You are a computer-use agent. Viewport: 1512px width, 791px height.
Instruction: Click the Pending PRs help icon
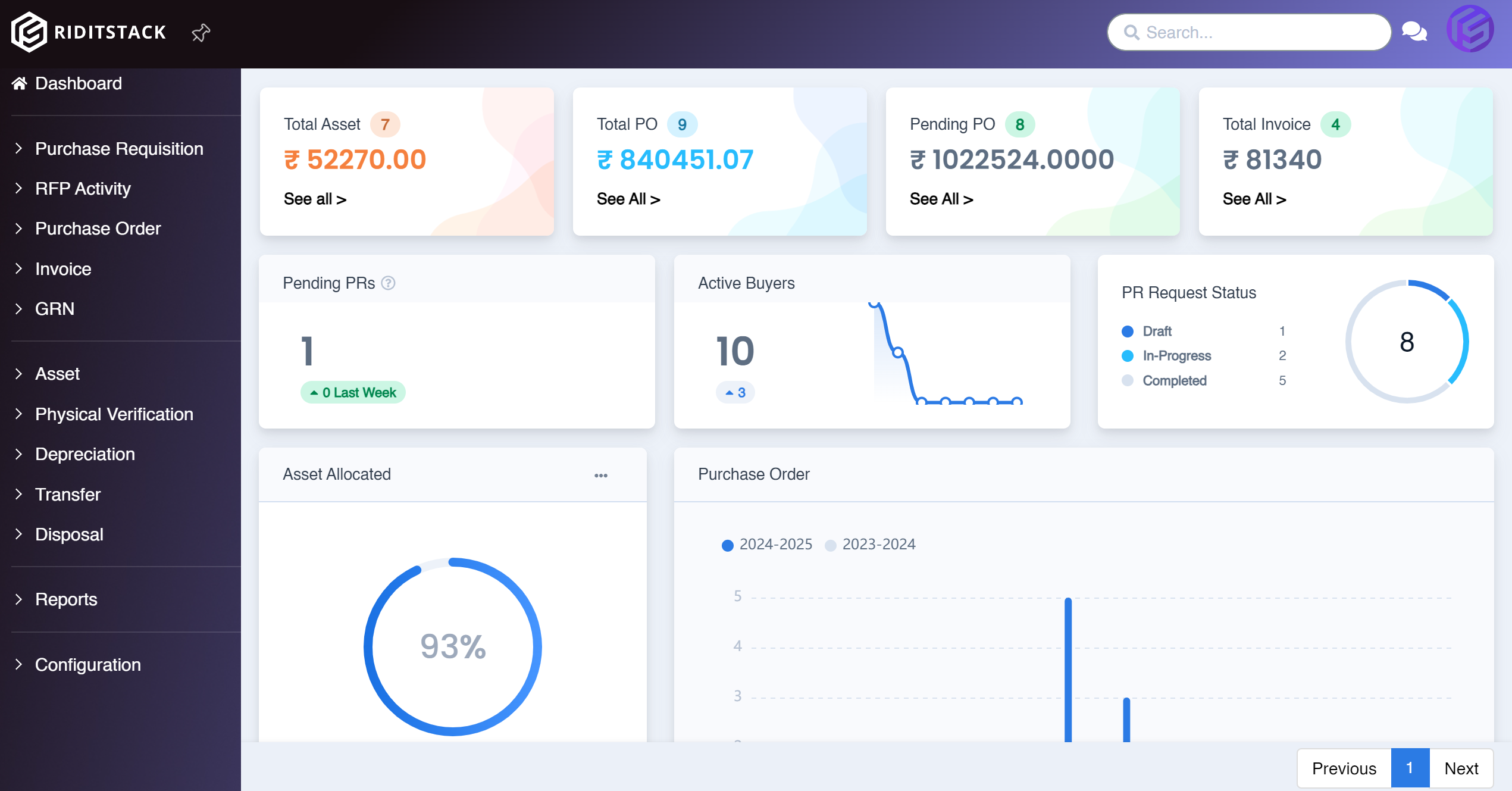click(388, 283)
